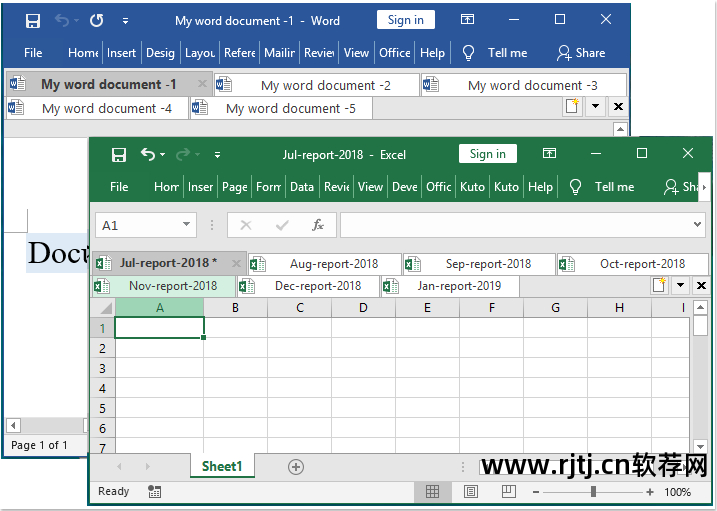
Task: Switch to Aug-report-2018 workbook tab
Action: tap(325, 264)
